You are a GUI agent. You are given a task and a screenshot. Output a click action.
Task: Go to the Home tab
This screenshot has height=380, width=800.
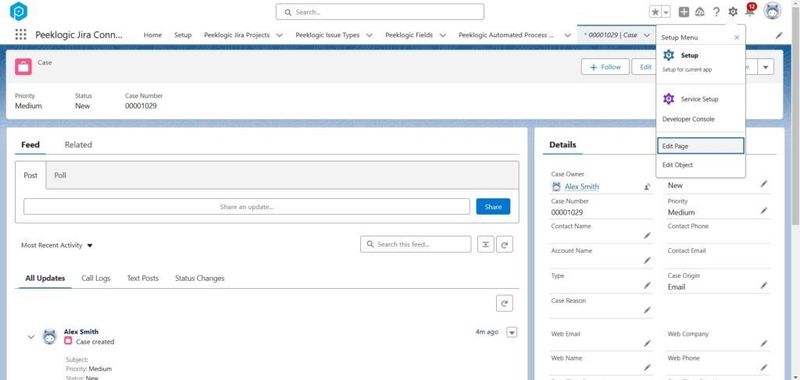coord(153,35)
